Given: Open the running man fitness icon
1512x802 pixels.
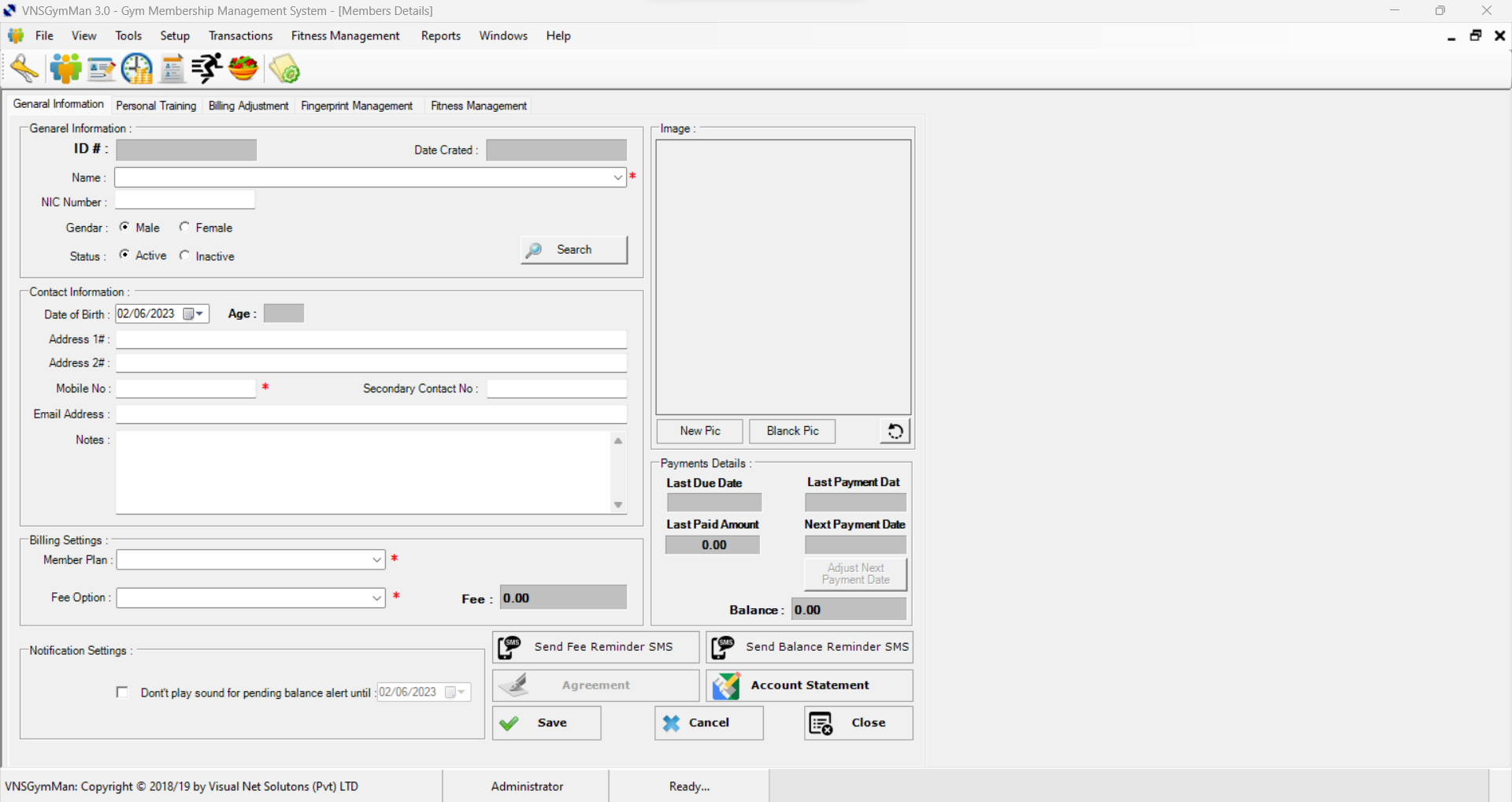Looking at the screenshot, I should point(207,69).
